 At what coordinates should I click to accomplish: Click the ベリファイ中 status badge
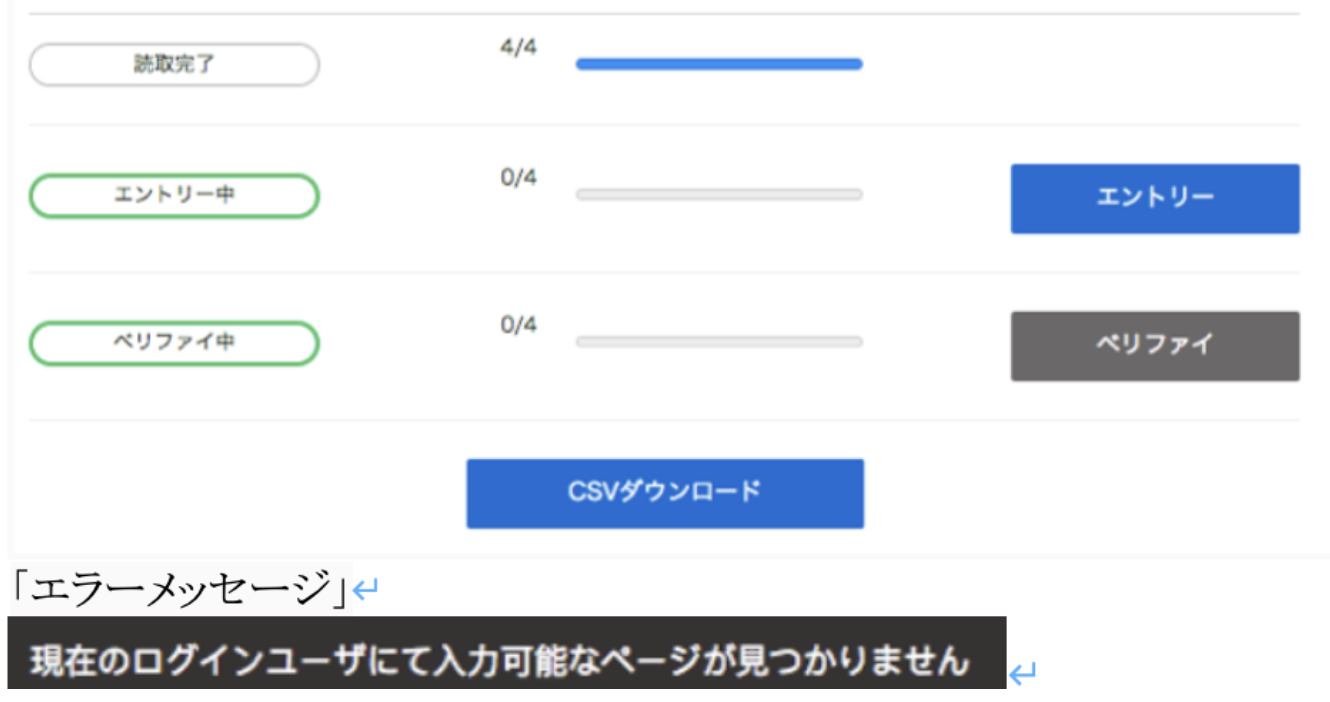click(174, 343)
